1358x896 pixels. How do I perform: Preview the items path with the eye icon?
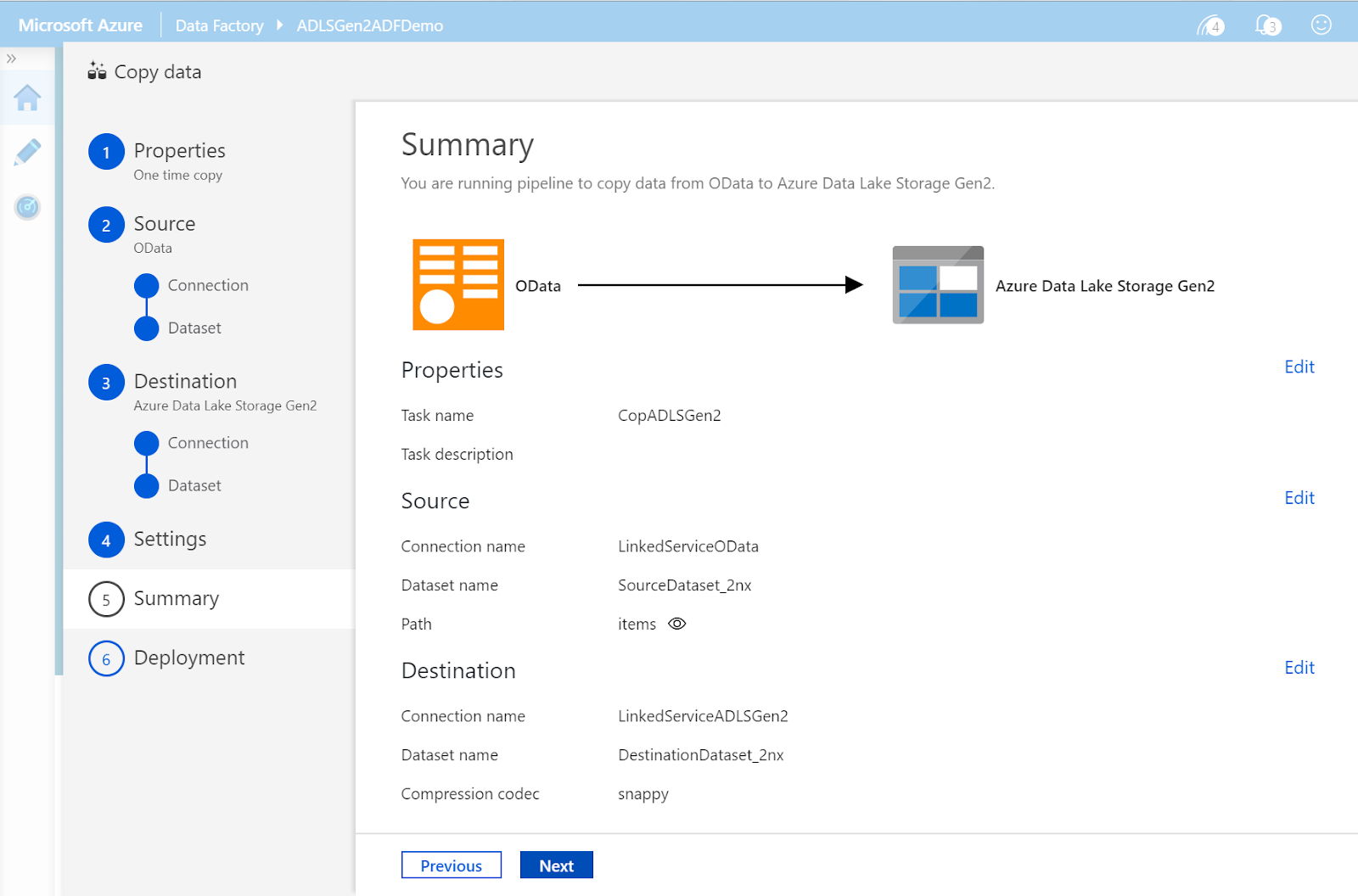tap(676, 624)
